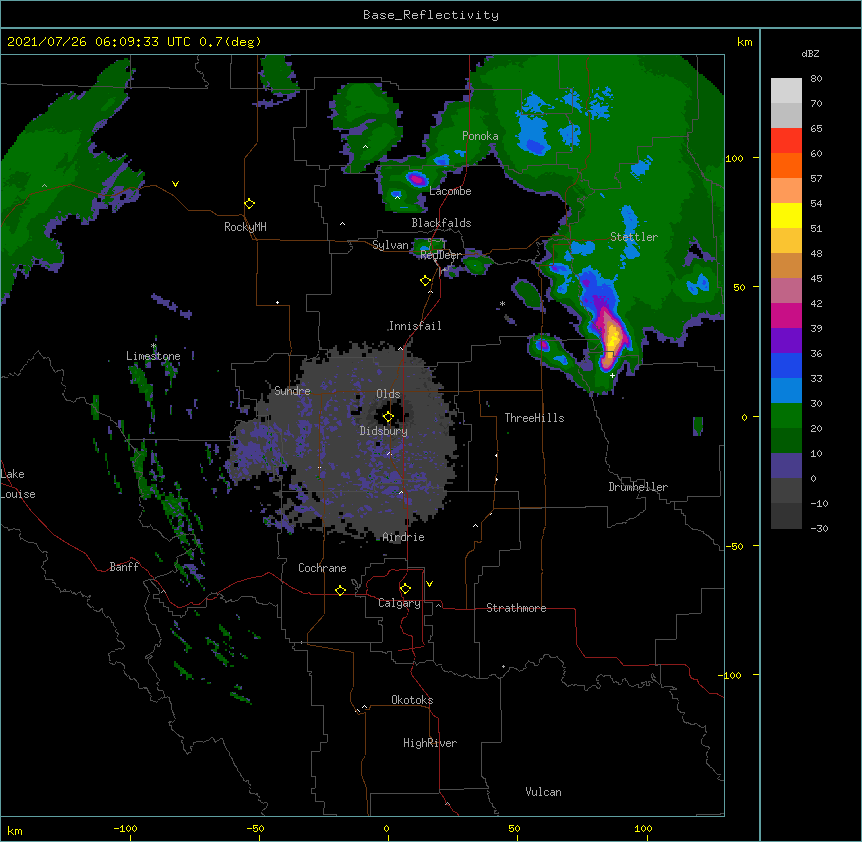Select the yellow radar site marker at Olds
Screen dimensions: 862x842
coord(388,417)
